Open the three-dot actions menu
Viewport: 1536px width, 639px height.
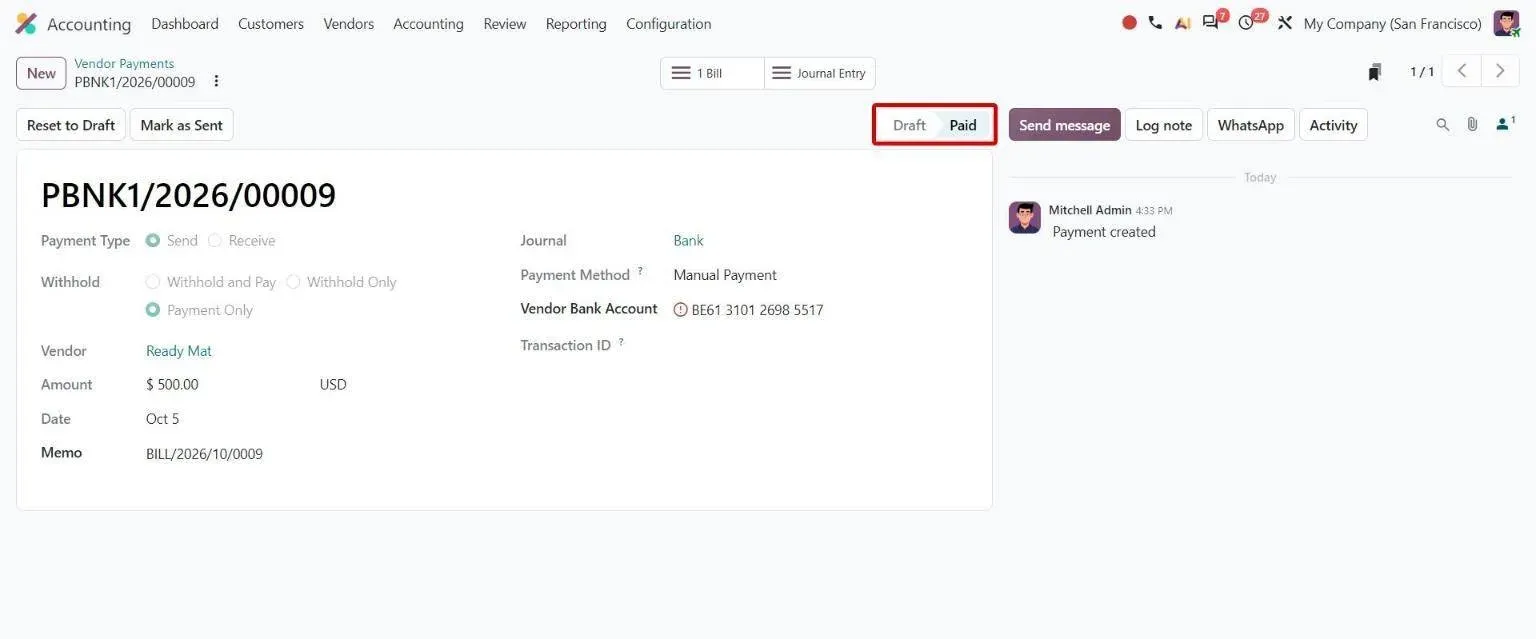coord(216,81)
